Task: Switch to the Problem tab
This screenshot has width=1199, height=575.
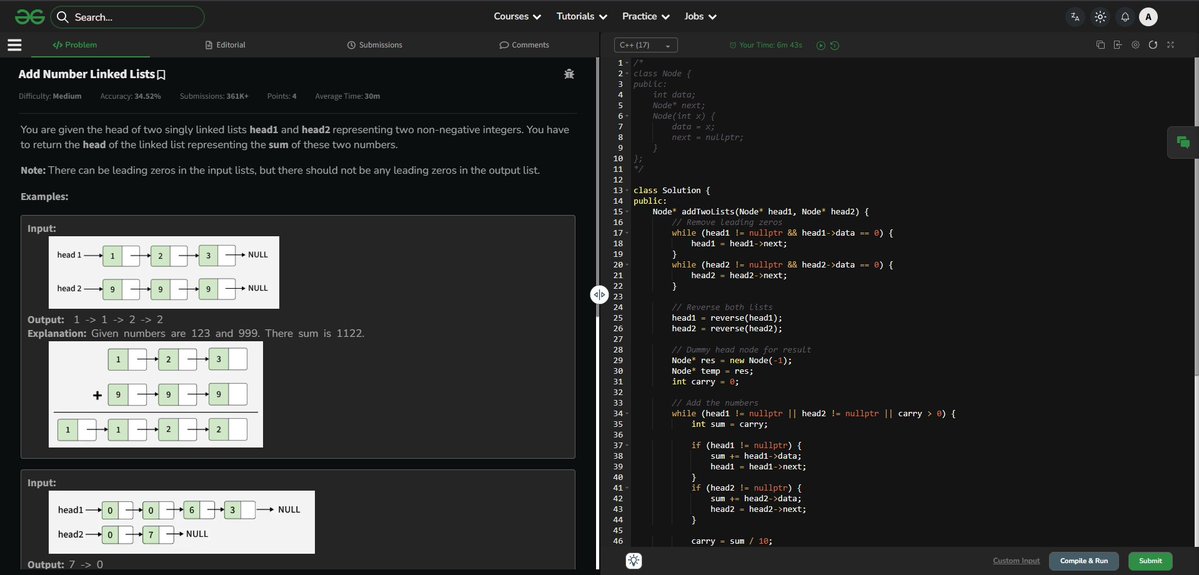Action: pyautogui.click(x=75, y=45)
